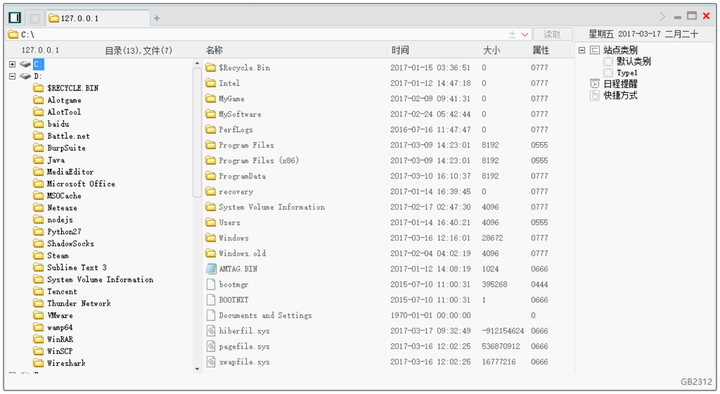Screen dimensions: 720x394
Task: Switch to the 127.0.0.1 tab
Action: point(98,18)
